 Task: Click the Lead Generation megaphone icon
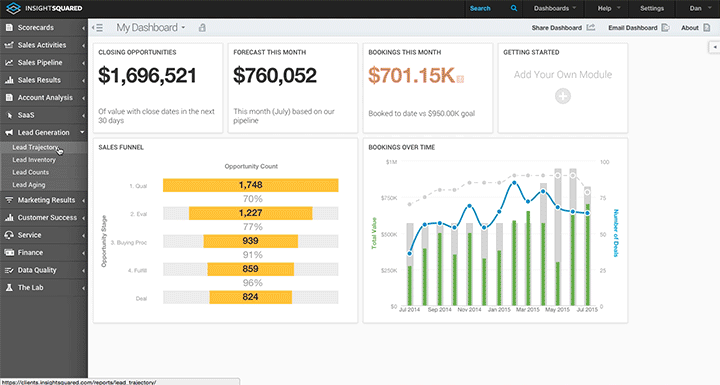pyautogui.click(x=9, y=132)
